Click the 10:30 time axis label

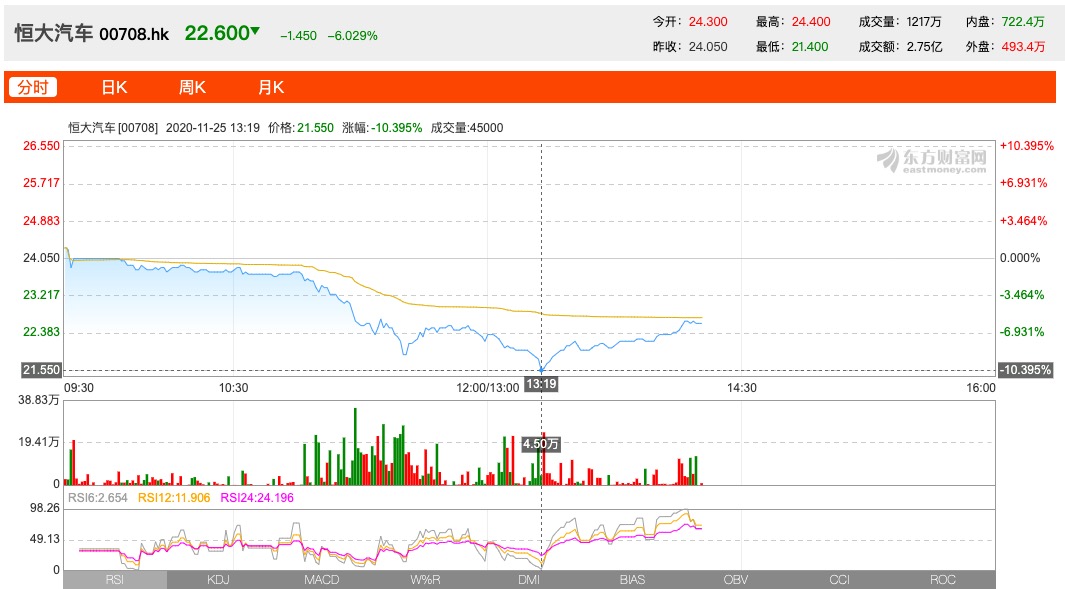pos(233,388)
